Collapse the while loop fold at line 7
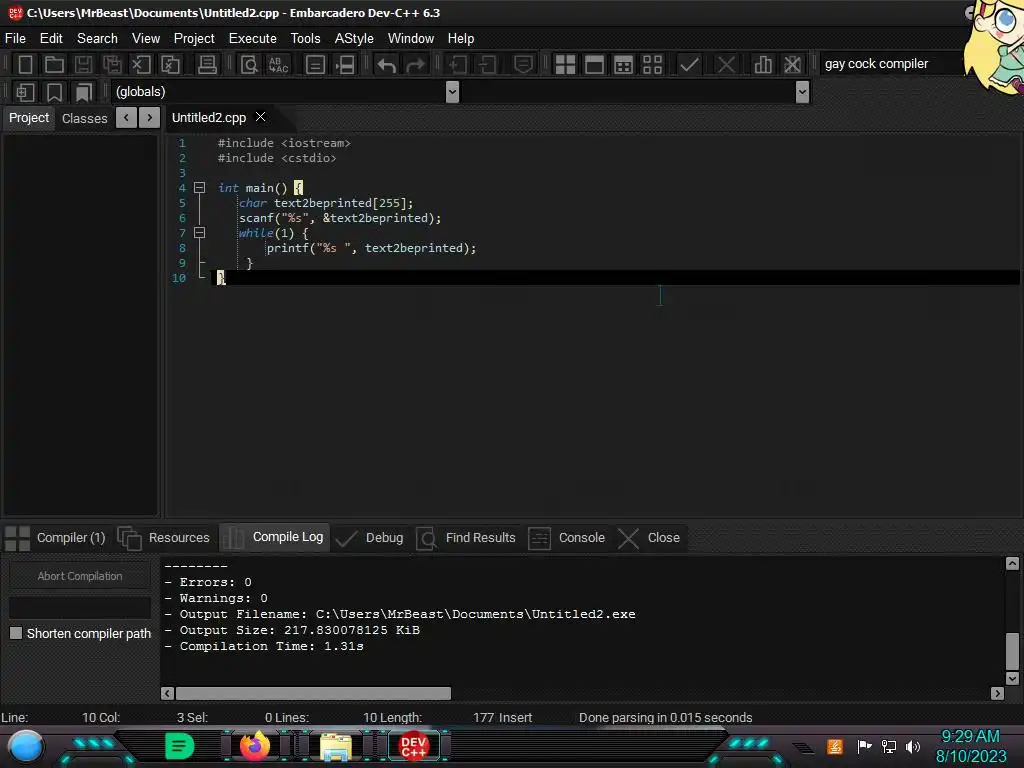The height and width of the screenshot is (768, 1024). click(x=200, y=233)
